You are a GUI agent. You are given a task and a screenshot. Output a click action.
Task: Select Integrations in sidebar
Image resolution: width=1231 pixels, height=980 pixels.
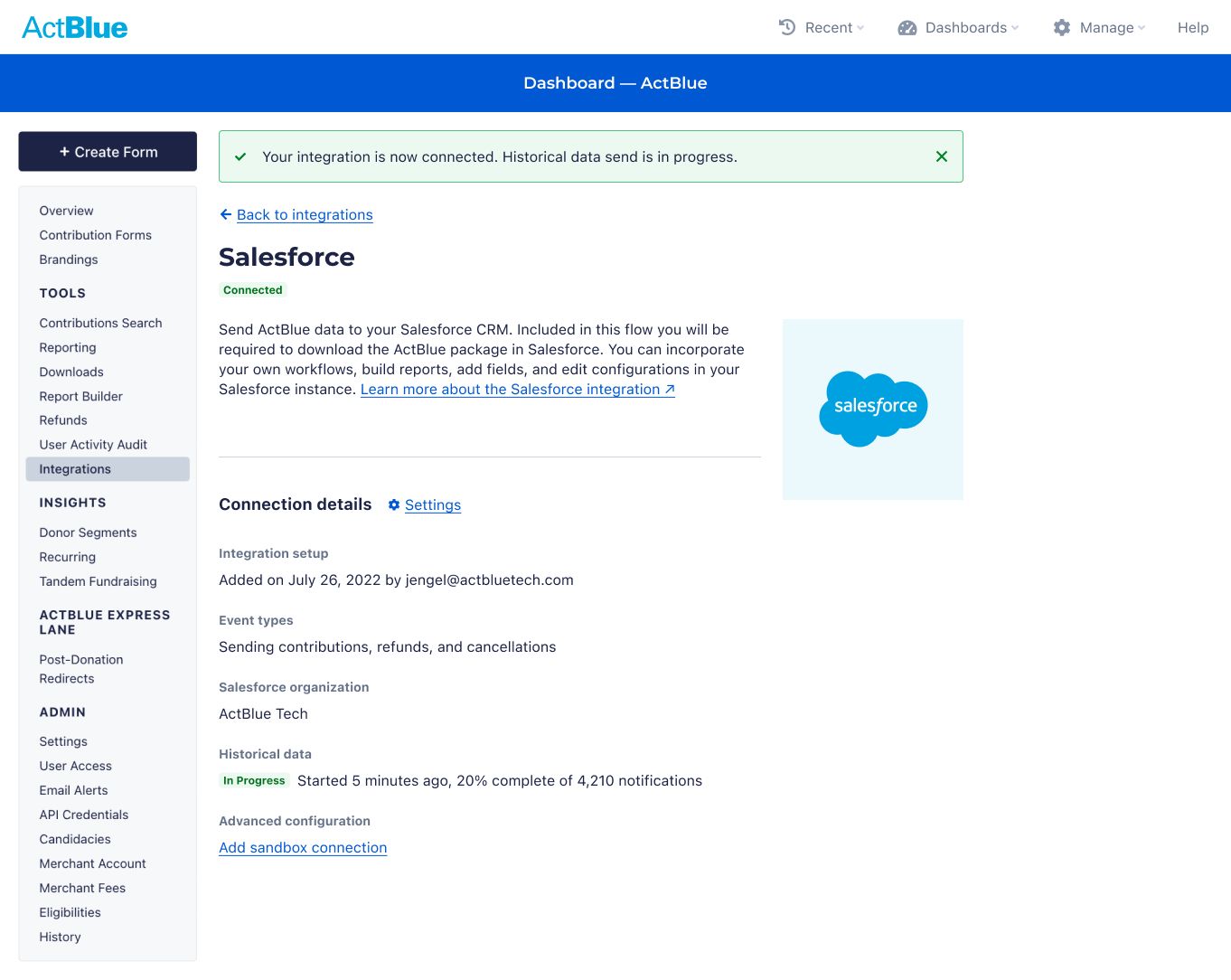click(108, 469)
